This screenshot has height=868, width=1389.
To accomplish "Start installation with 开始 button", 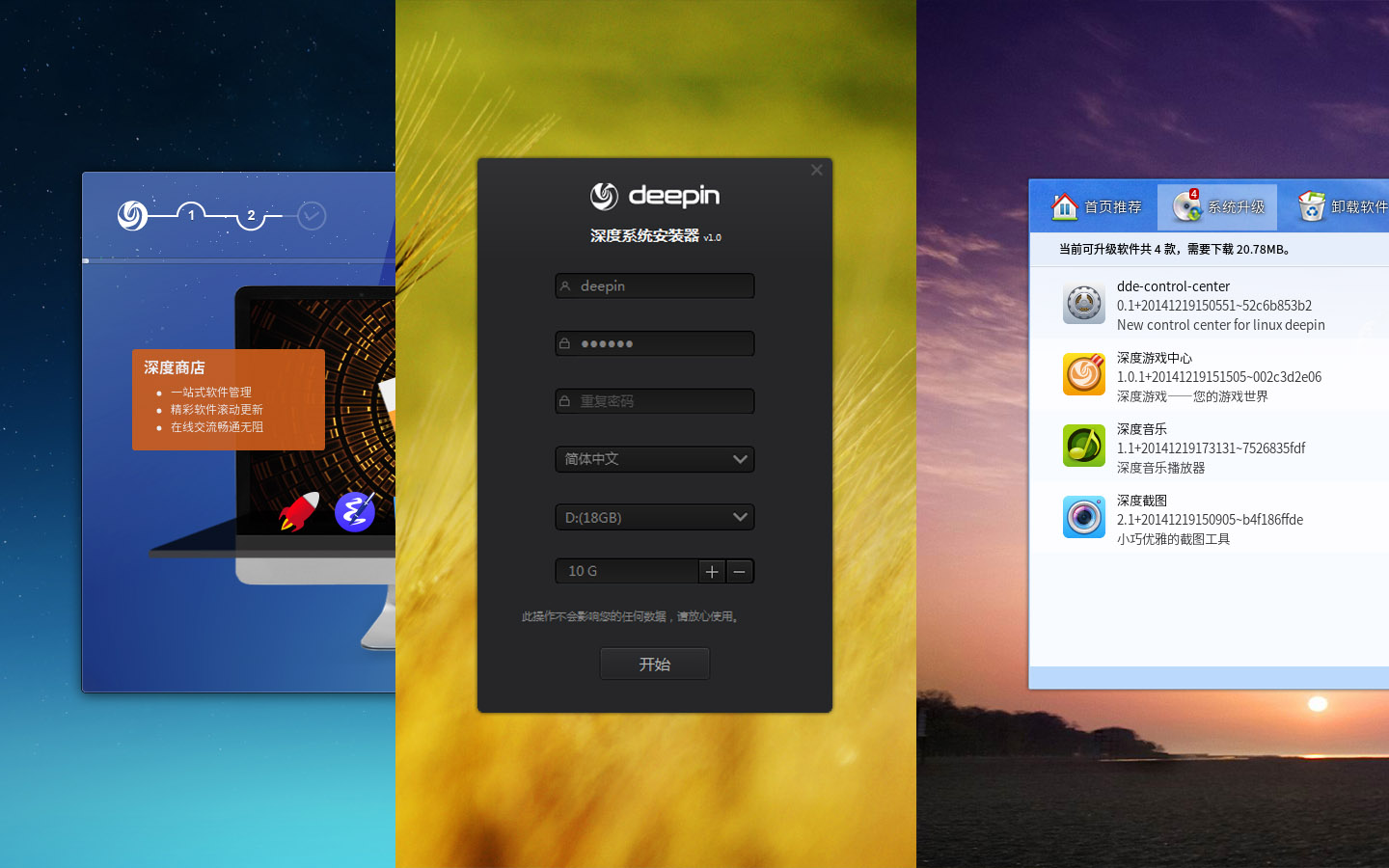I will pos(655,664).
